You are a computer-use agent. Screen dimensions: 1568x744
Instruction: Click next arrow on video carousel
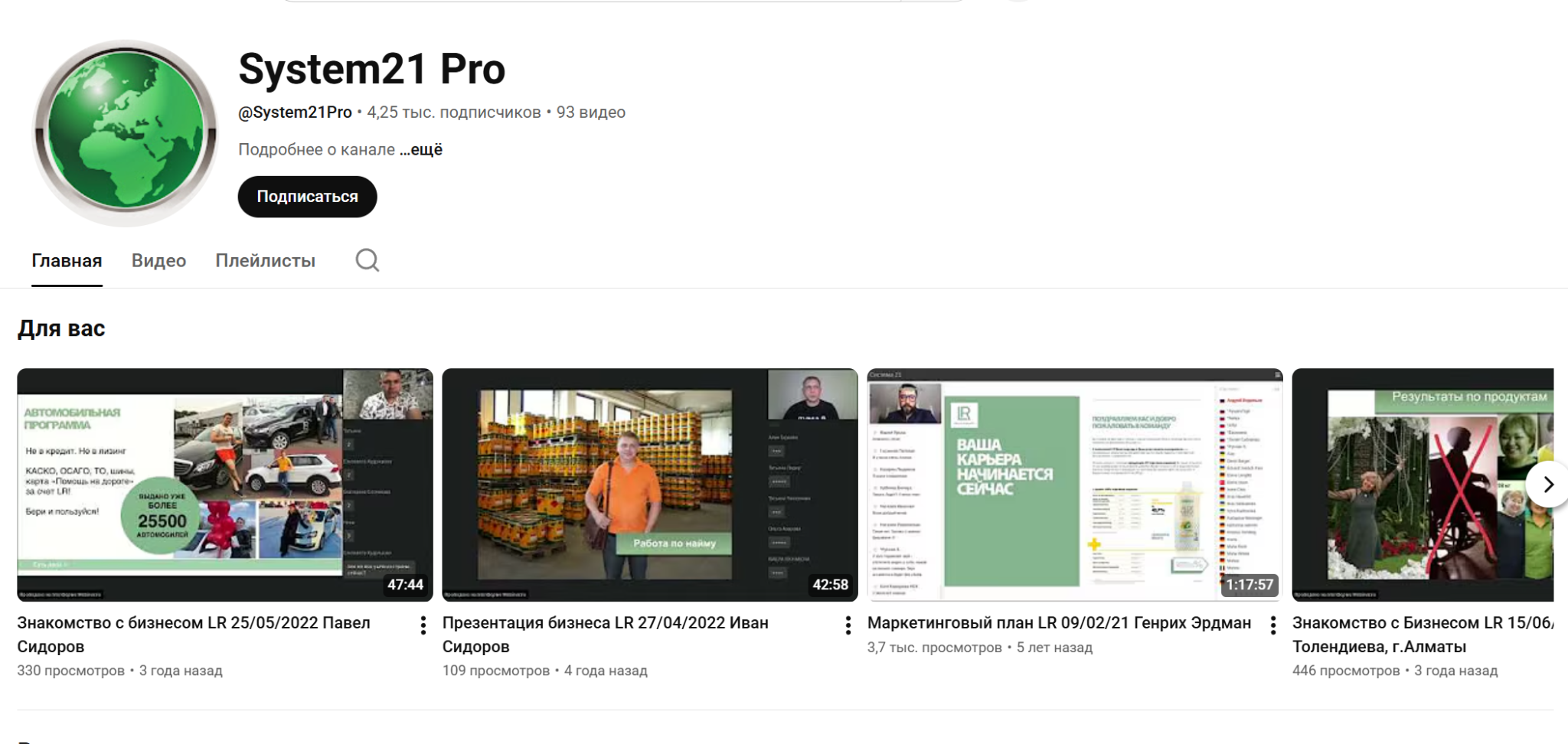pos(1547,484)
